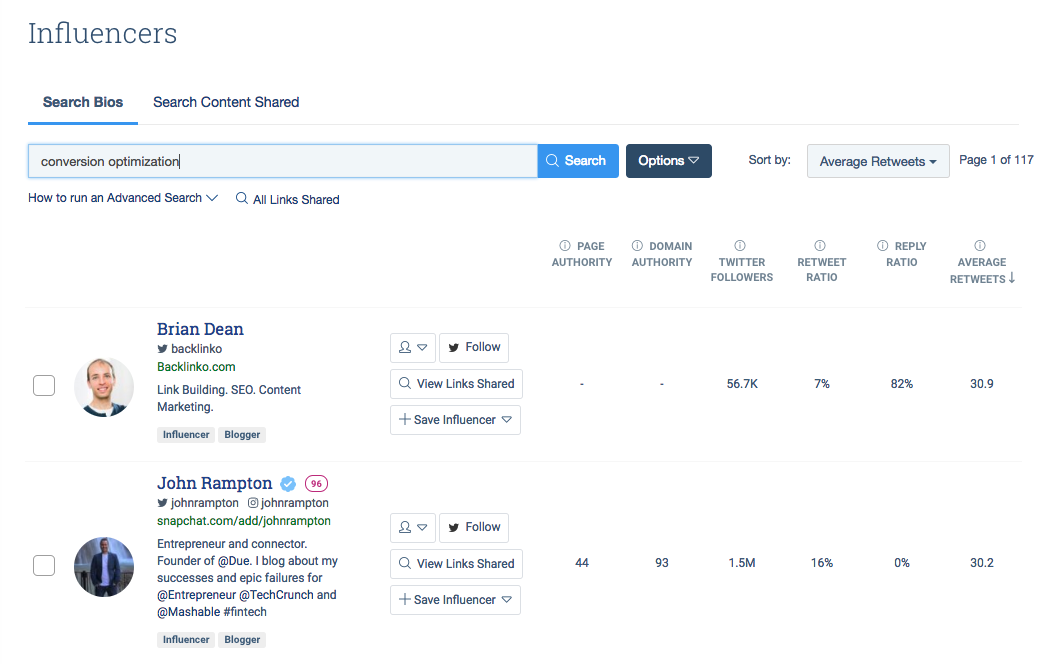1050x664 pixels.
Task: Click Brian Dean's bio text
Action: pyautogui.click(x=229, y=398)
